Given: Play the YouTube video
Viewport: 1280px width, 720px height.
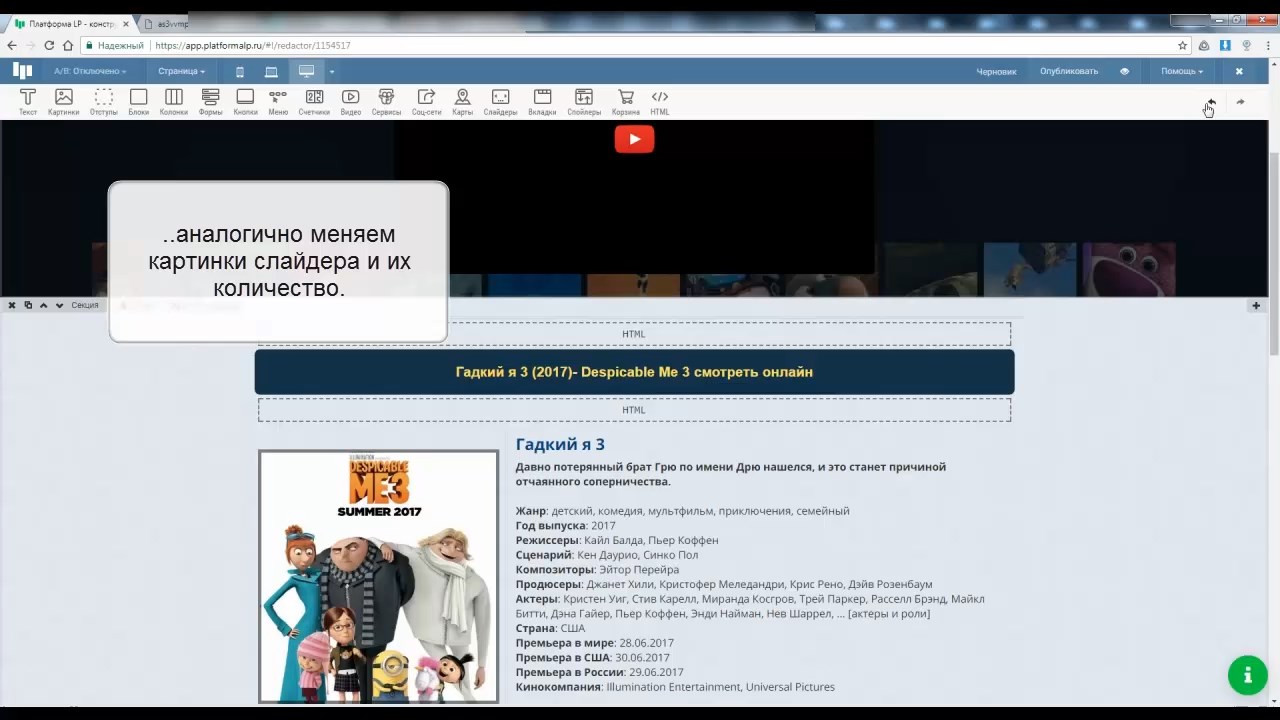Looking at the screenshot, I should coord(634,139).
